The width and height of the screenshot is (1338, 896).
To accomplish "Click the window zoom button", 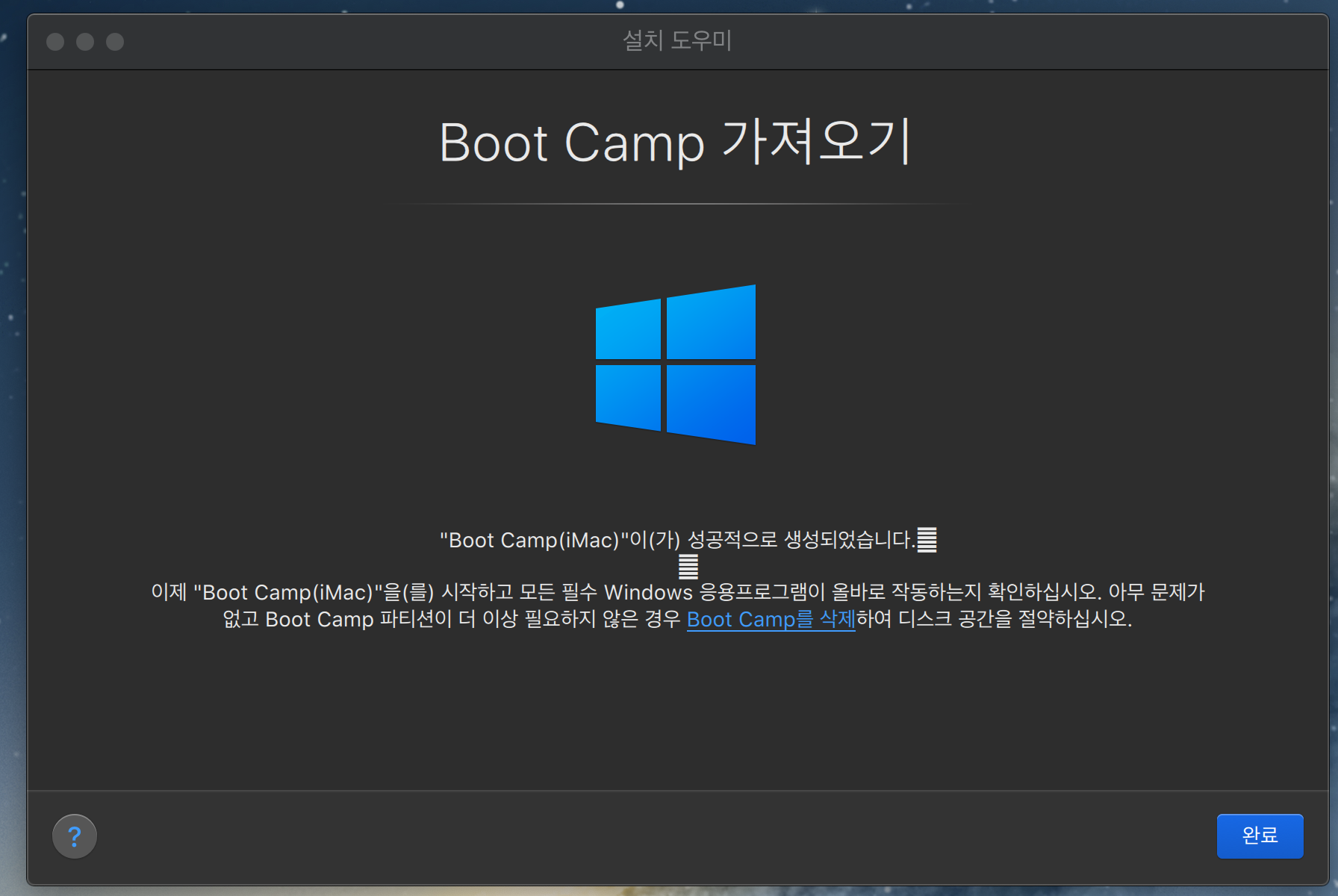I will [x=115, y=42].
